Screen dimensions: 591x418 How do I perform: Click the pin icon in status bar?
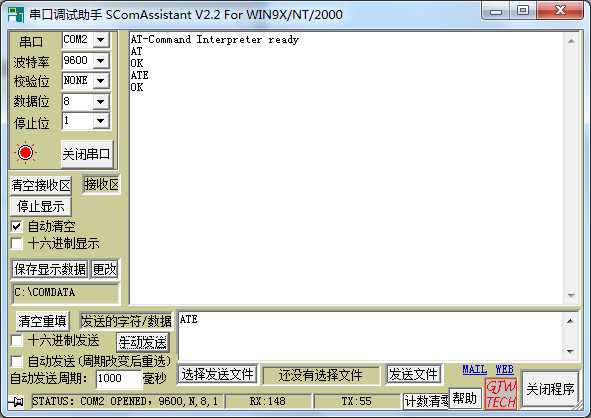[16, 402]
